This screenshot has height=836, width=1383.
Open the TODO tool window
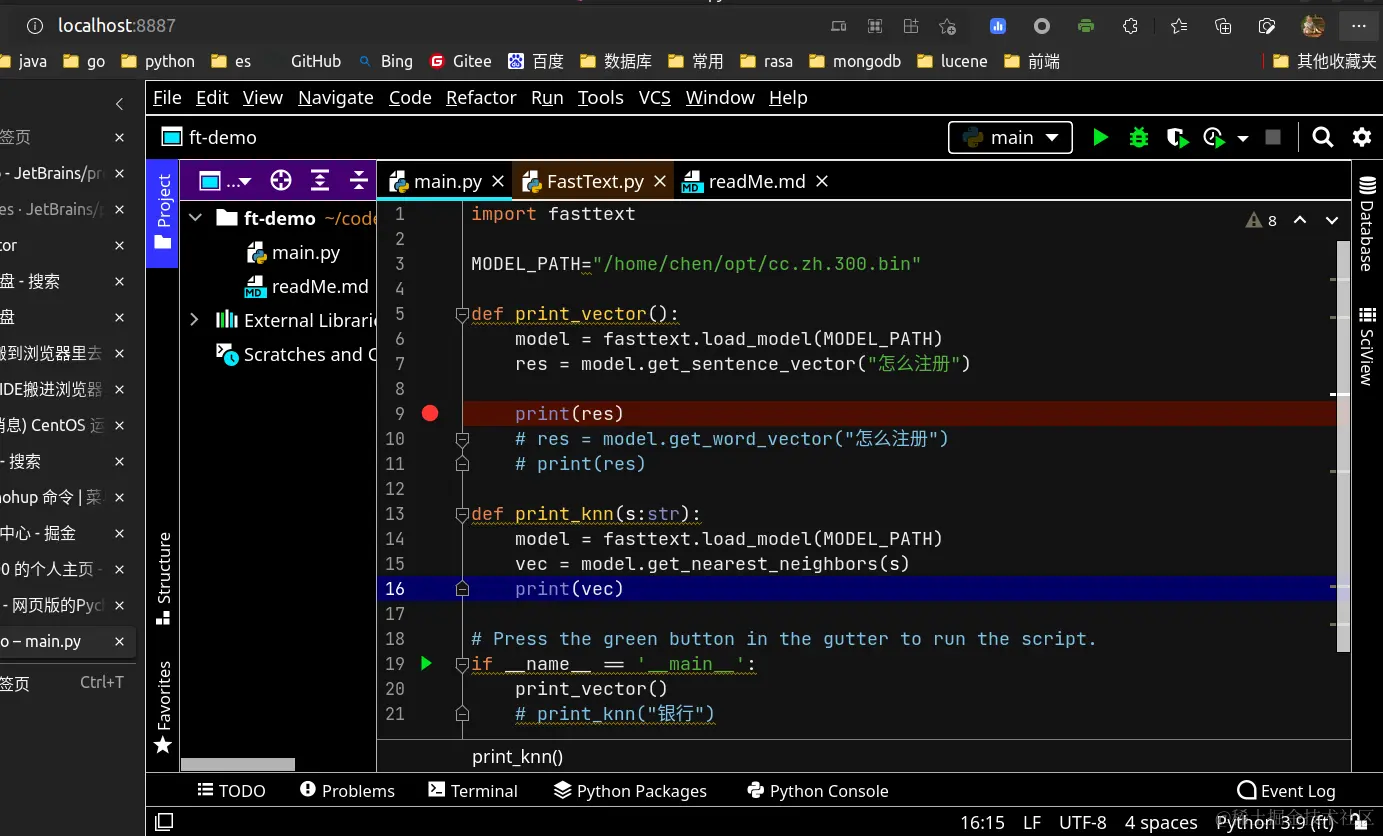pyautogui.click(x=231, y=790)
